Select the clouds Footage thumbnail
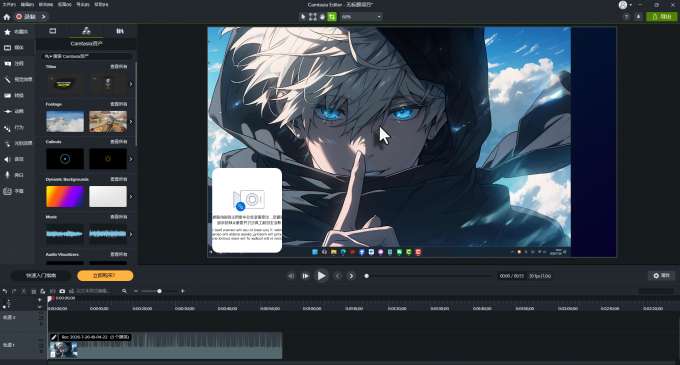This screenshot has height=365, width=680. coord(65,121)
